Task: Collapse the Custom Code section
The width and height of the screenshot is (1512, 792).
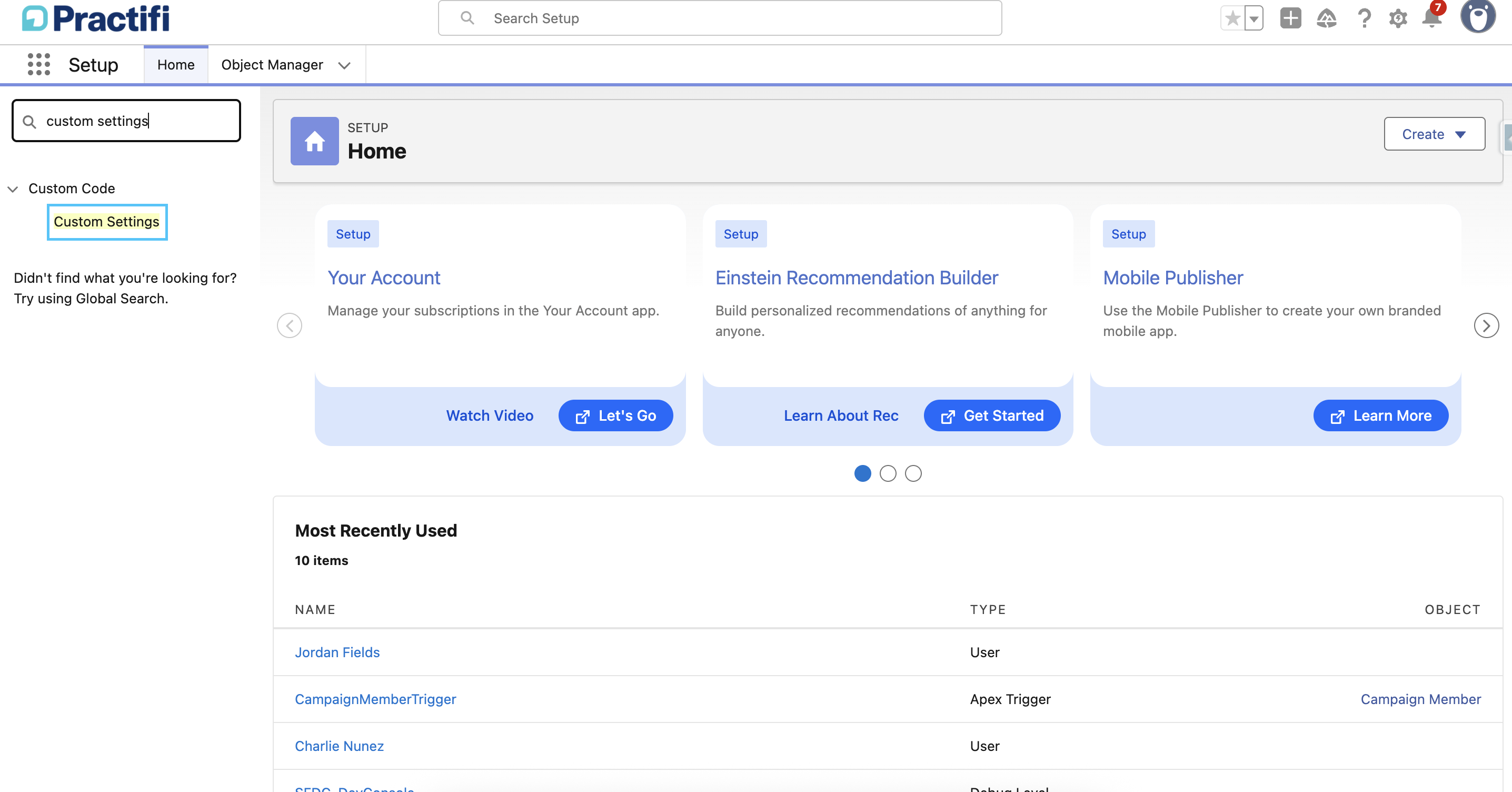Action: (x=13, y=189)
